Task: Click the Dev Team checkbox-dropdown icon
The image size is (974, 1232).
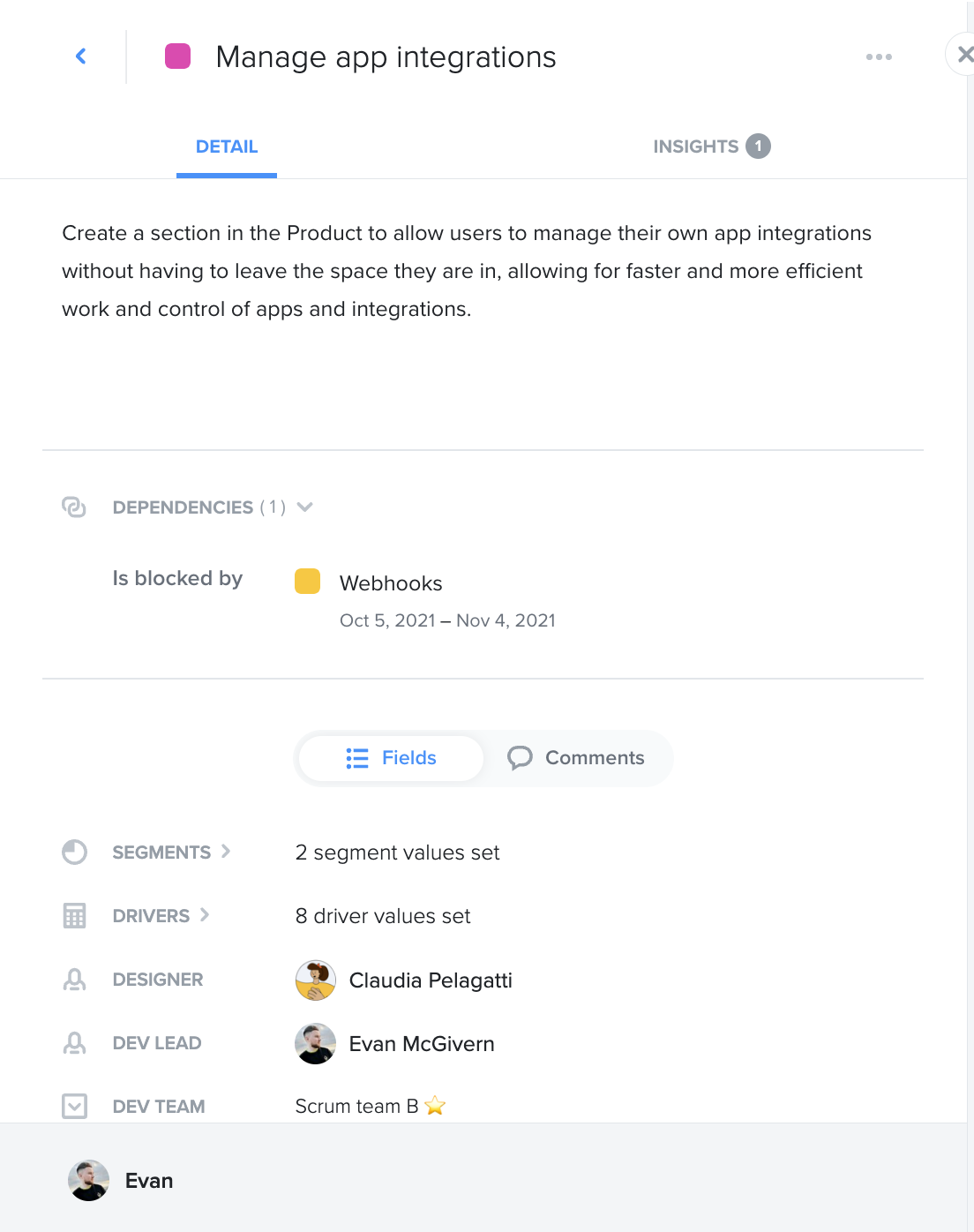Action: [x=75, y=1106]
